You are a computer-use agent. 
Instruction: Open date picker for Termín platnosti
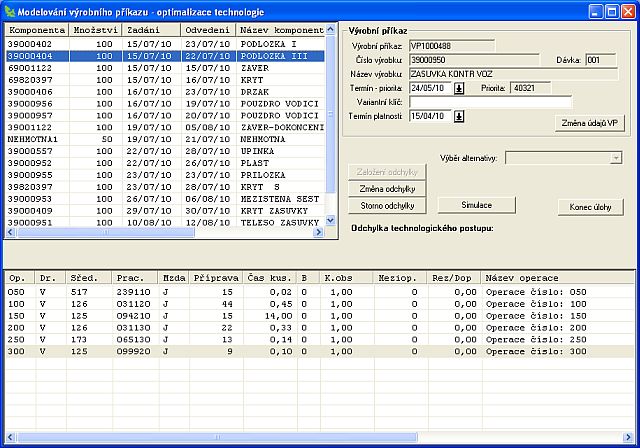[459, 117]
